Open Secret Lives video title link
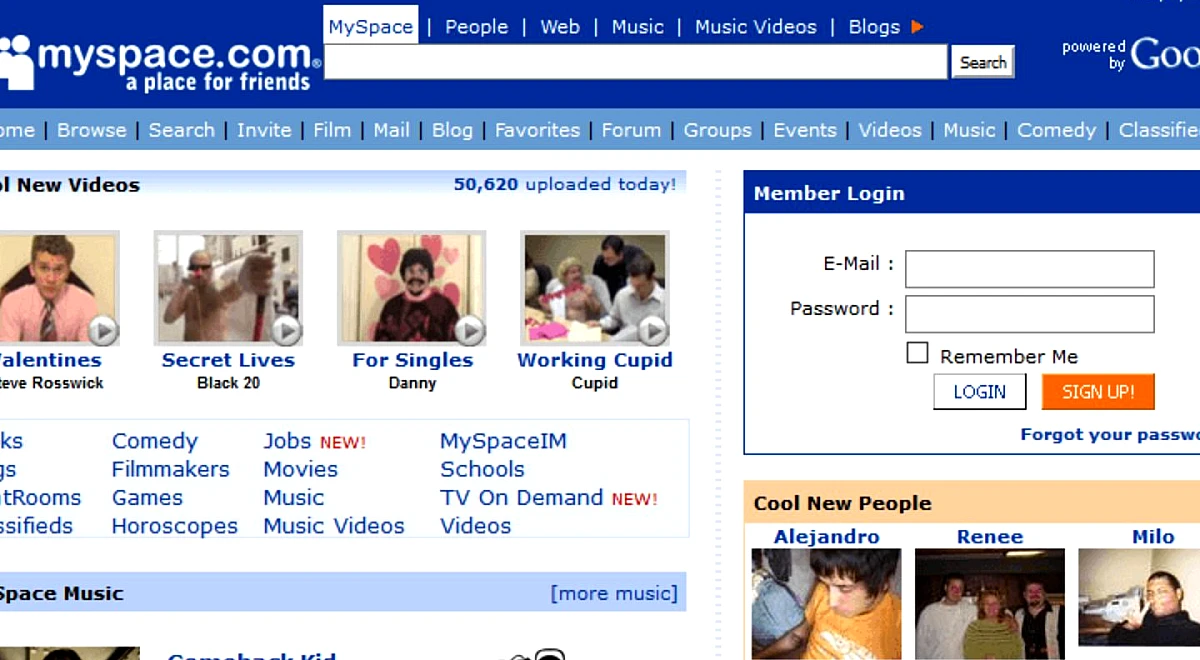Screen dimensions: 1200x660 tap(228, 360)
